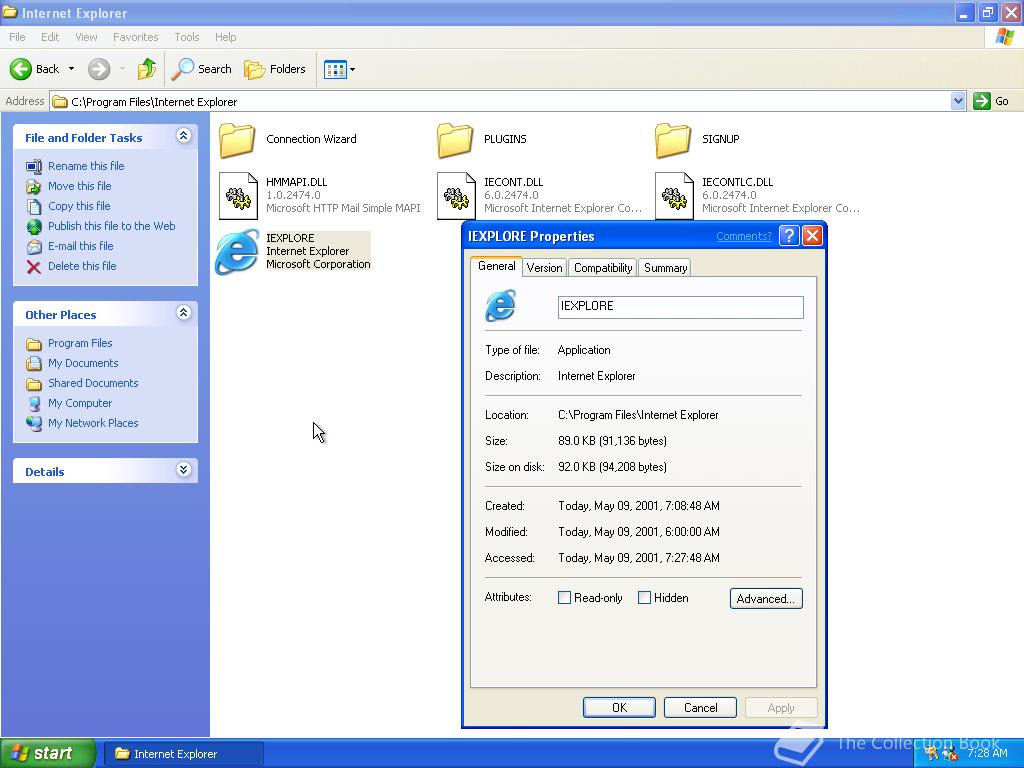
Task: Click the My Computer icon in Other Places
Action: [34, 404]
